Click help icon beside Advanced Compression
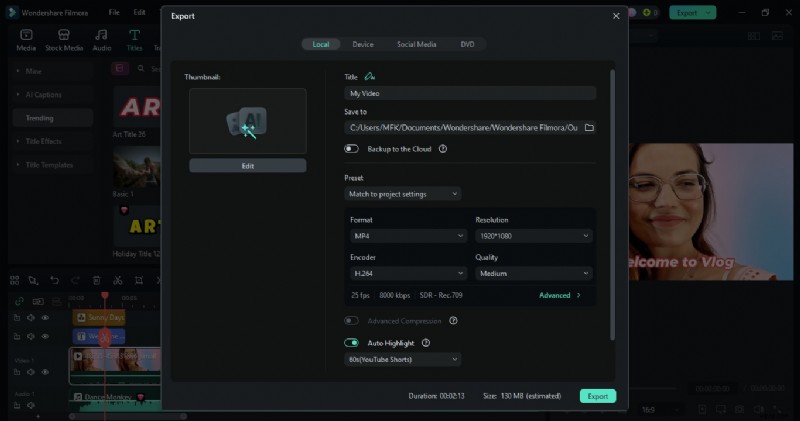 453,321
